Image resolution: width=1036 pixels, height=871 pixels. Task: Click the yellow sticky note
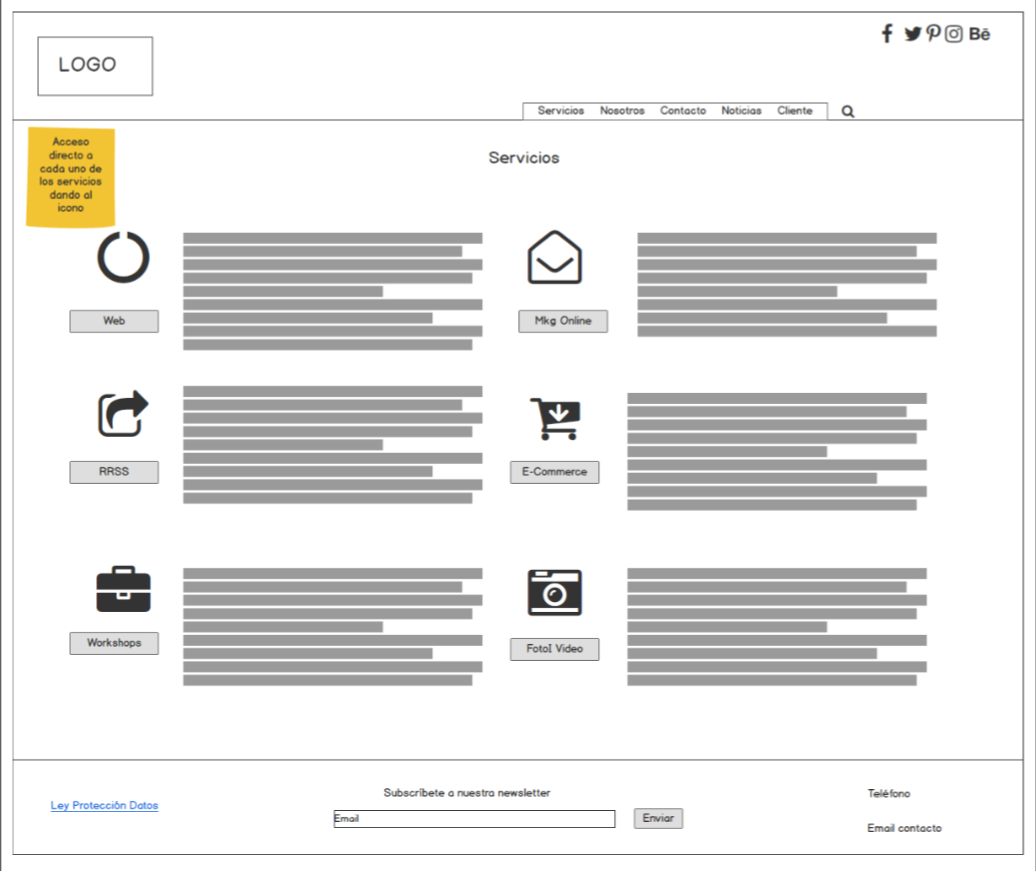71,177
